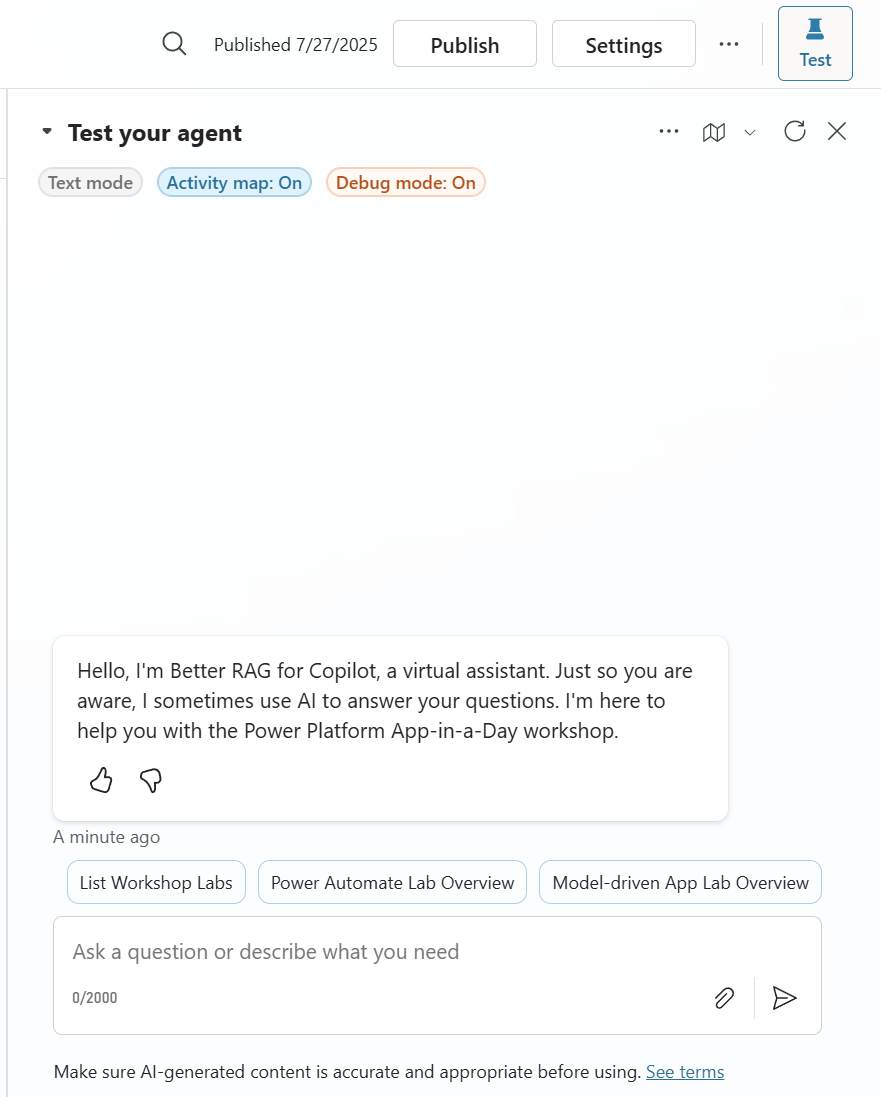This screenshot has width=881, height=1097.
Task: Toggle Debug mode: On pill
Action: (x=406, y=183)
